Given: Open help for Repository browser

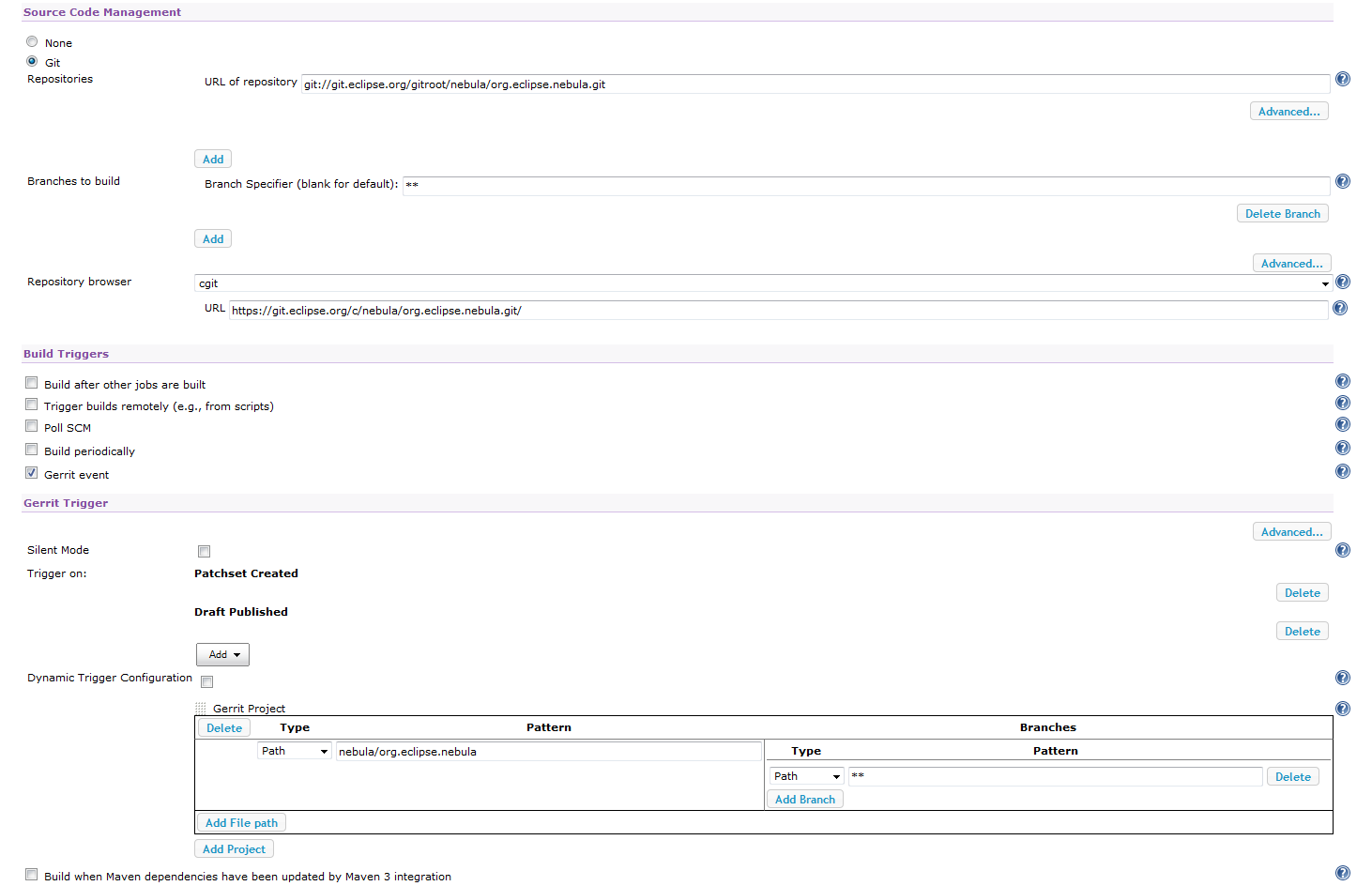Looking at the screenshot, I should tap(1342, 282).
